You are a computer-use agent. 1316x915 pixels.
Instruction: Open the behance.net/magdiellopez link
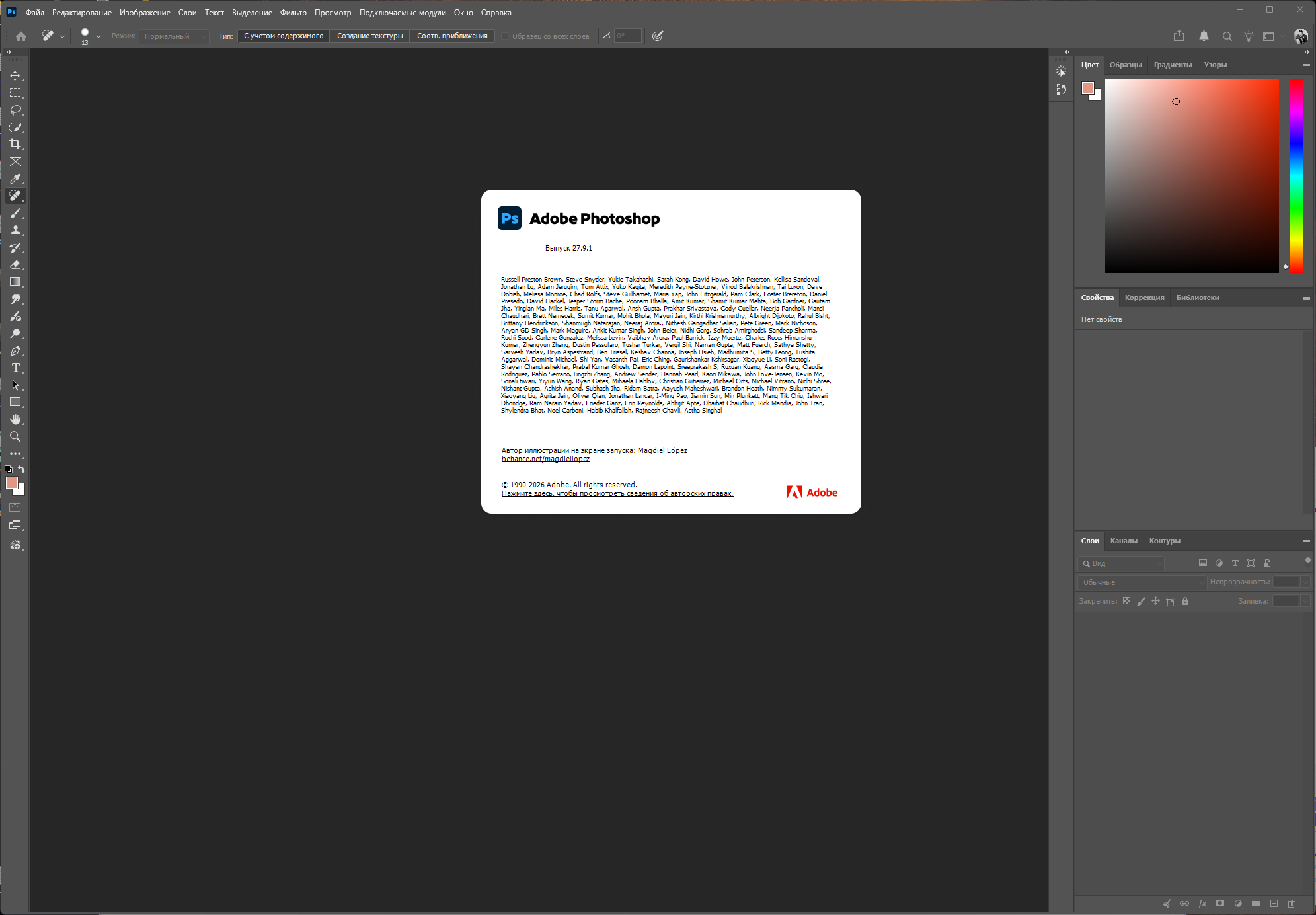(545, 459)
